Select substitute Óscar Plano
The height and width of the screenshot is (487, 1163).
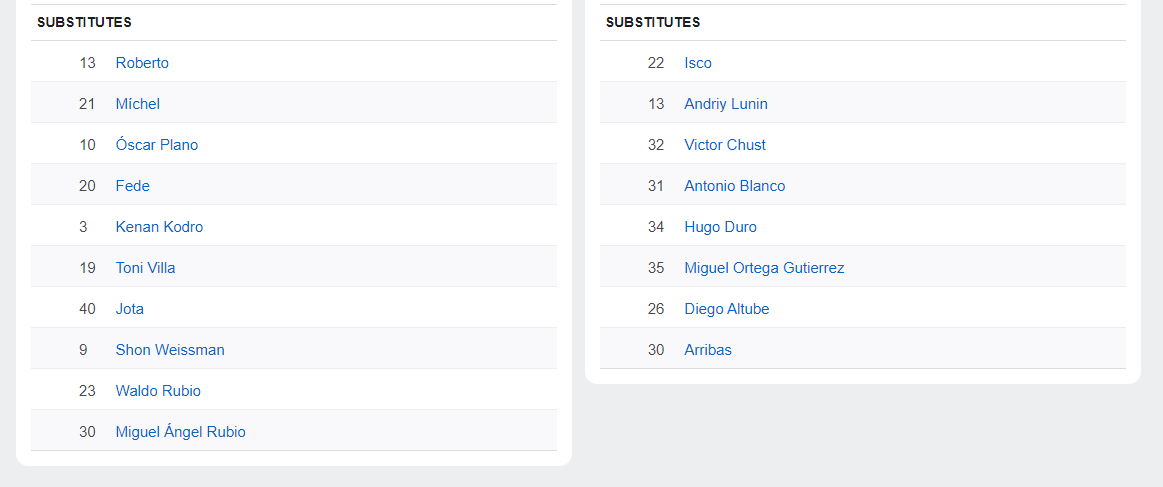point(157,145)
